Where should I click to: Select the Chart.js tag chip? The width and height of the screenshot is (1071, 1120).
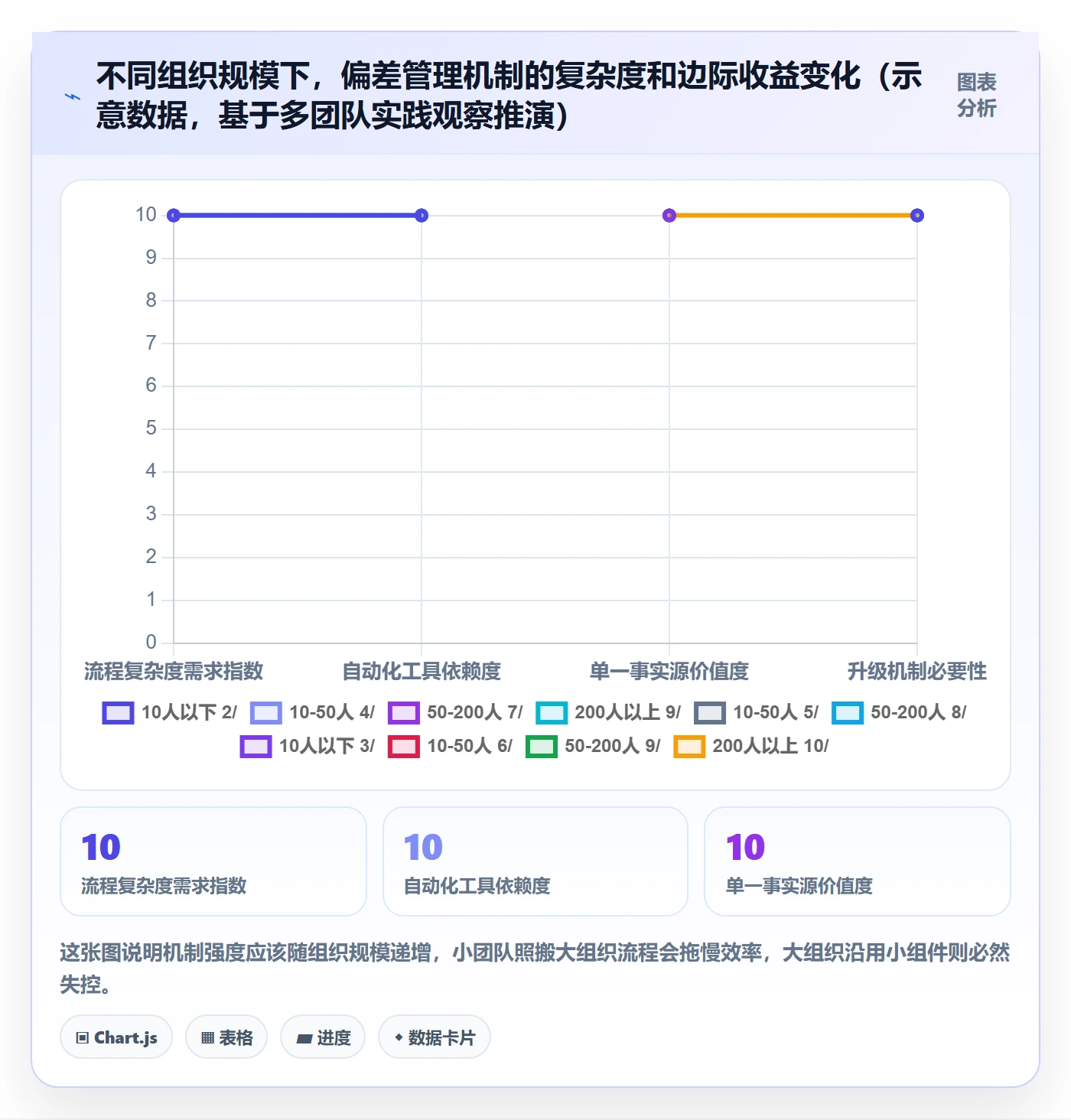[x=116, y=1037]
